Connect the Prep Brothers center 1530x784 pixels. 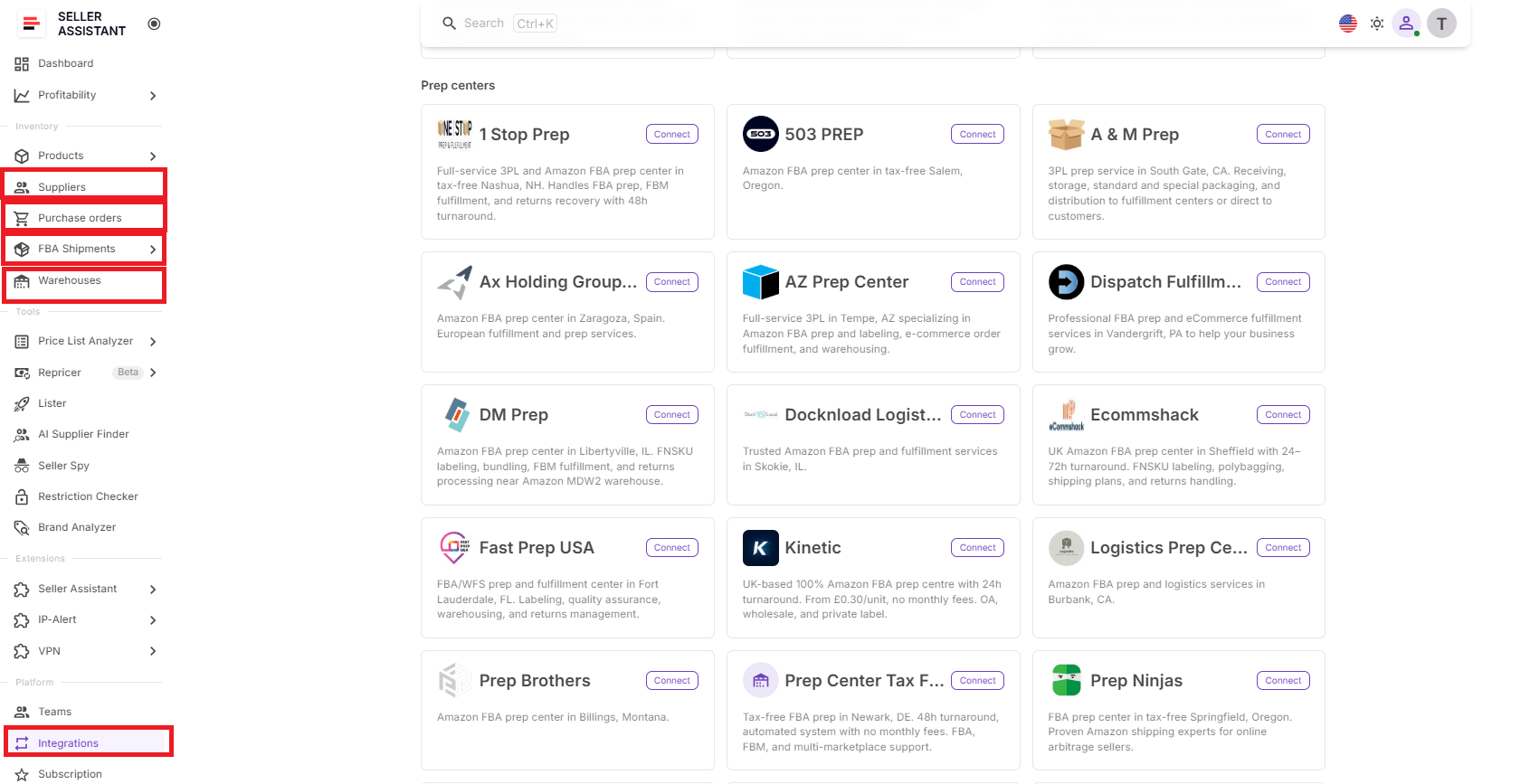tap(672, 681)
